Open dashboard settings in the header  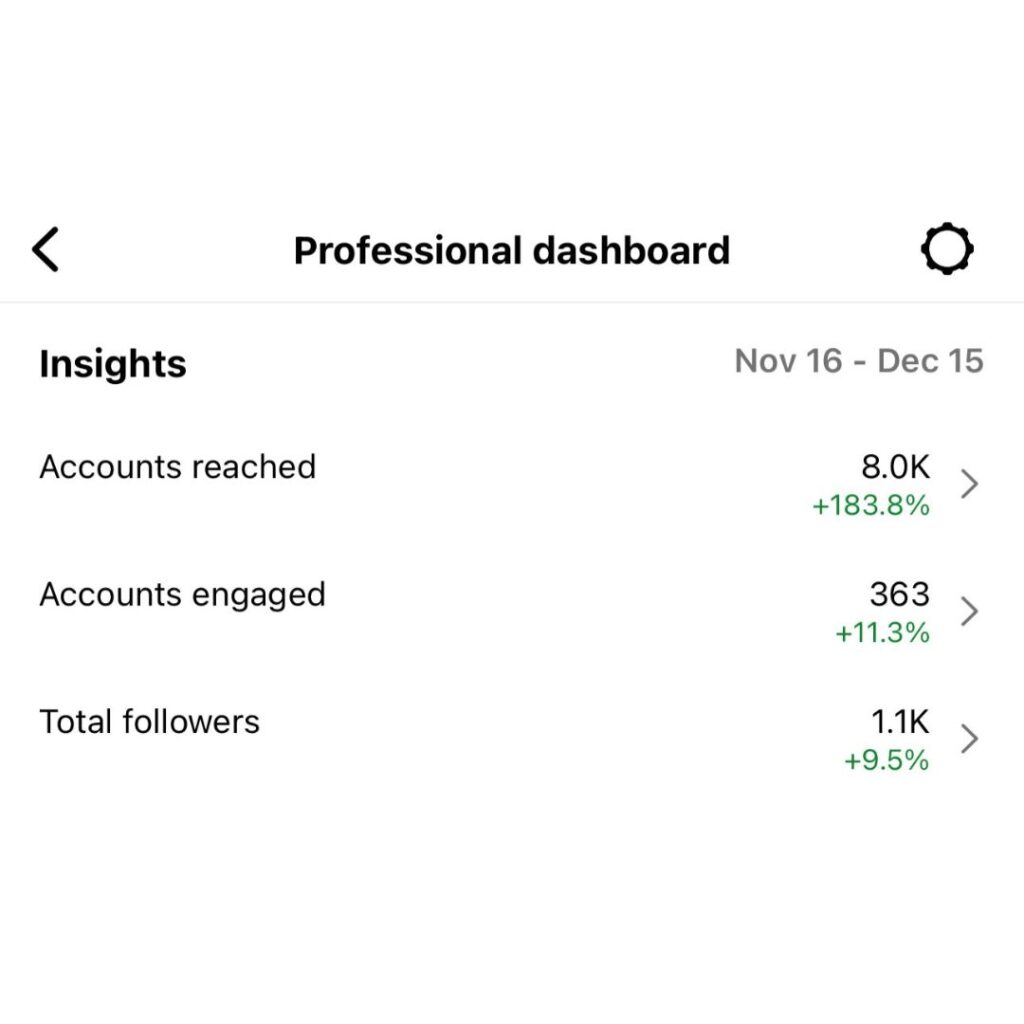(x=946, y=249)
